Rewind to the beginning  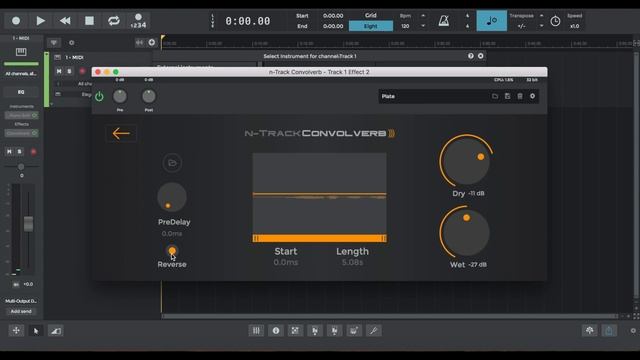(65, 21)
